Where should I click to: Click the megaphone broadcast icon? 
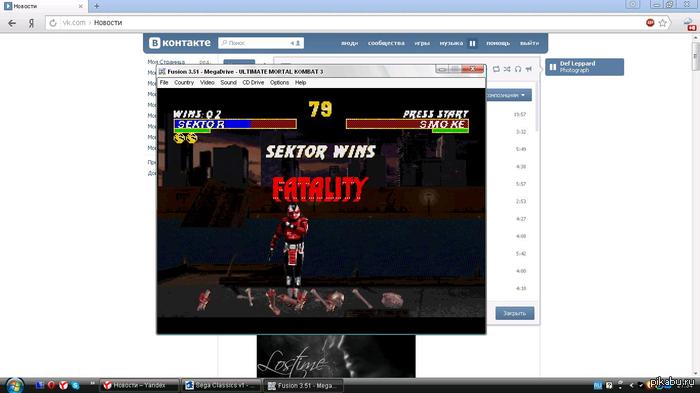tap(529, 69)
